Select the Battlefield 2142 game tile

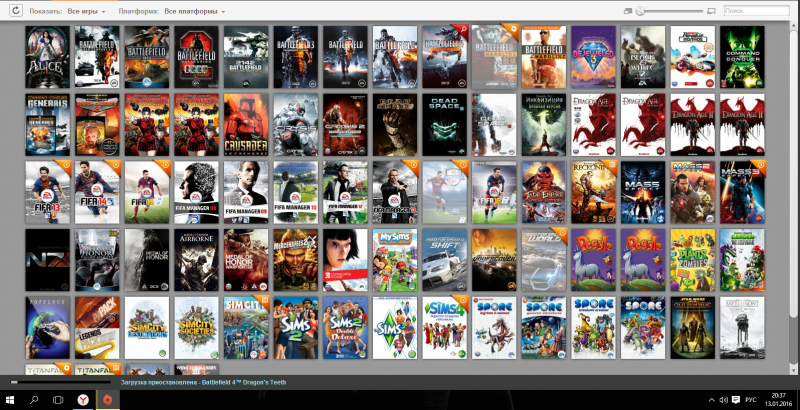(246, 57)
